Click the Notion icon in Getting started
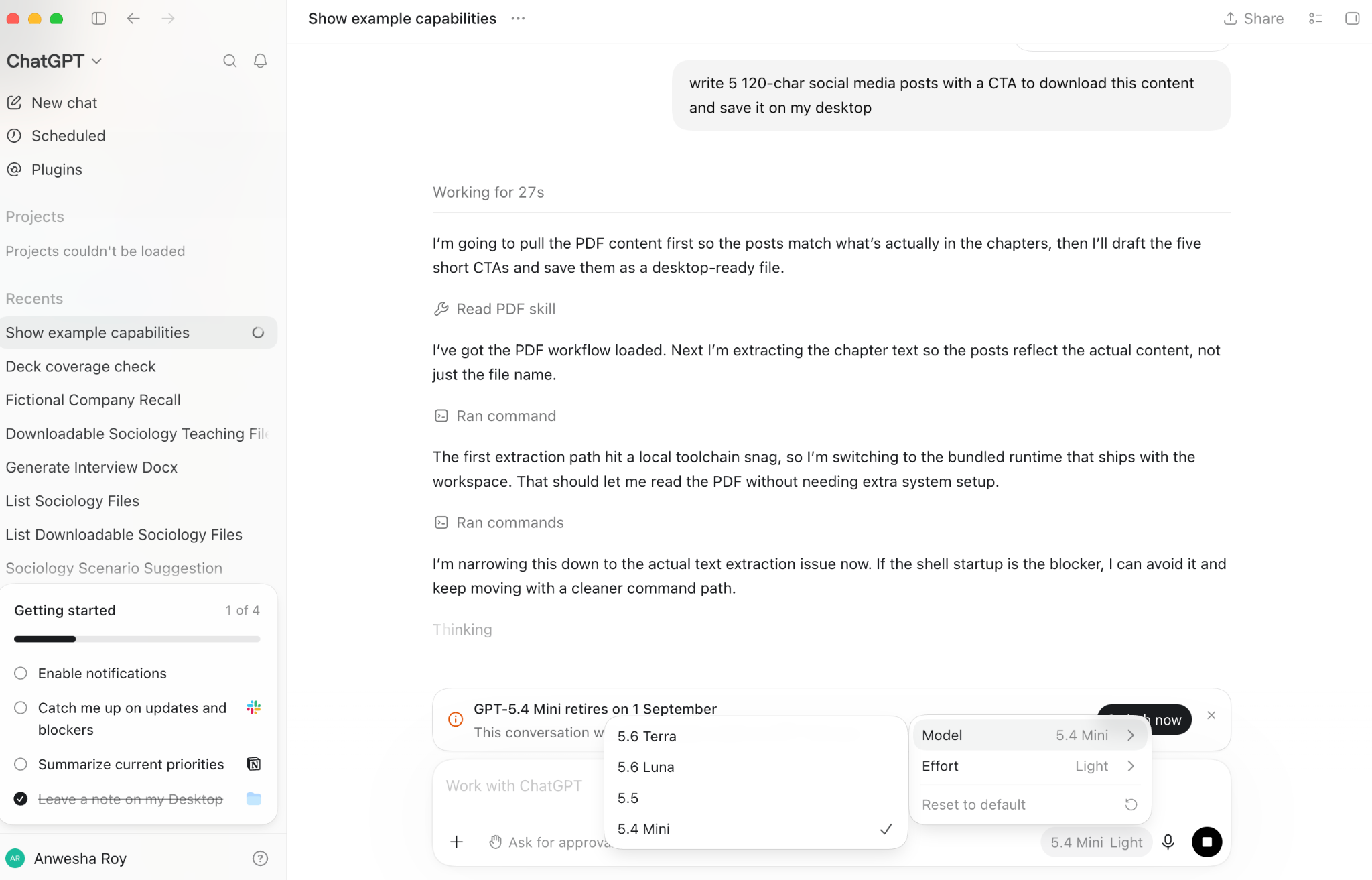1372x880 pixels. 254,764
